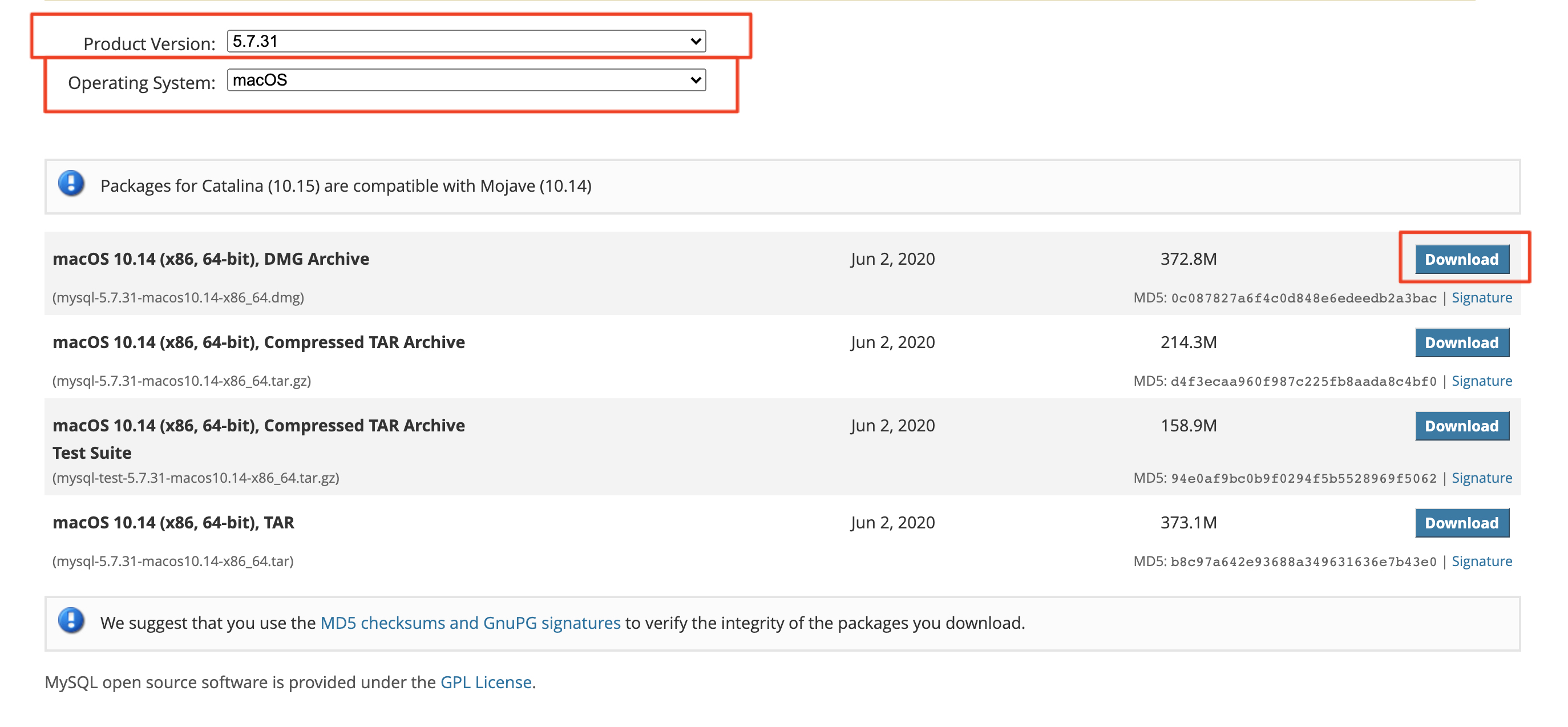Click the 214.3M file size value
Screen dimensions: 1568x727
pyautogui.click(x=1188, y=342)
